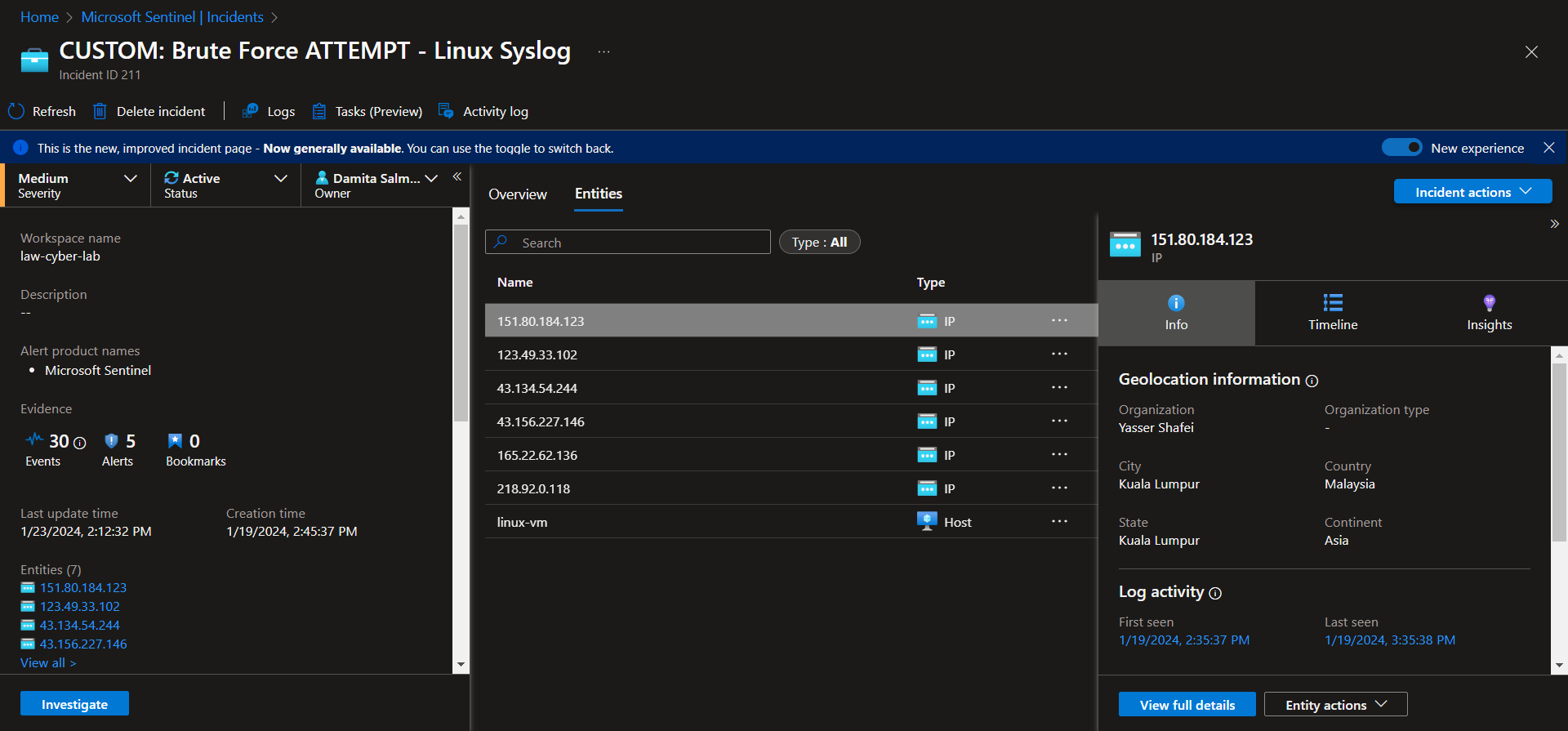
Task: Open left pane entity link 151.80.184.123
Action: click(x=83, y=588)
